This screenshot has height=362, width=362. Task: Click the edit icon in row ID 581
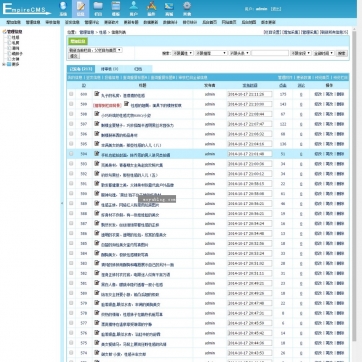[x=97, y=283]
